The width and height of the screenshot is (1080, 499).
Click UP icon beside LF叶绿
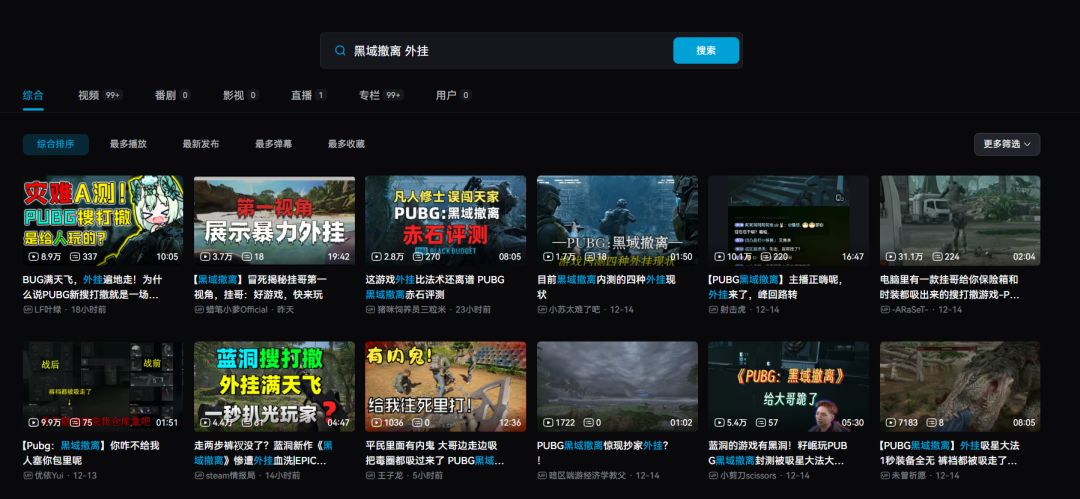28,310
